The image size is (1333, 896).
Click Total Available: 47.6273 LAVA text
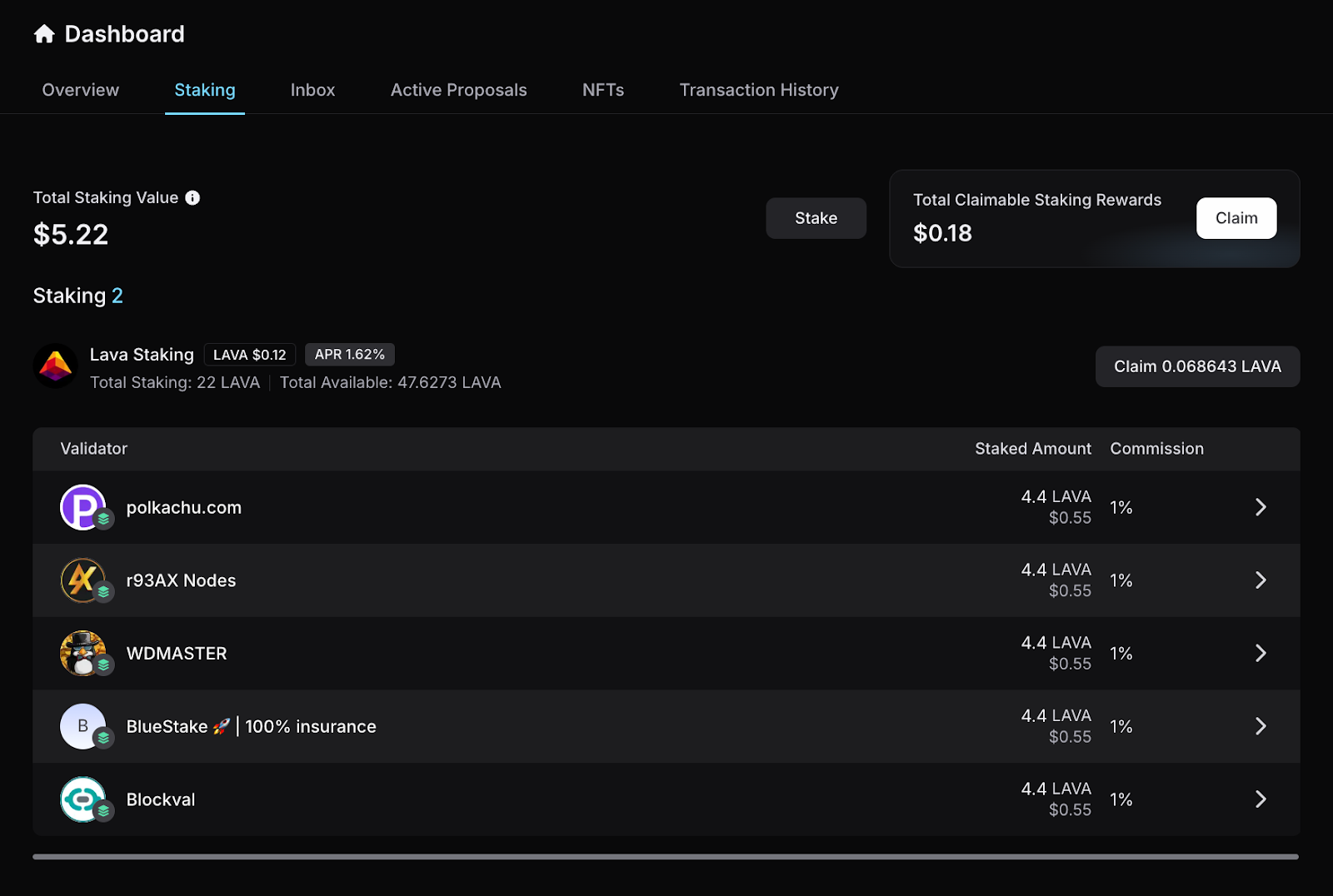[391, 382]
